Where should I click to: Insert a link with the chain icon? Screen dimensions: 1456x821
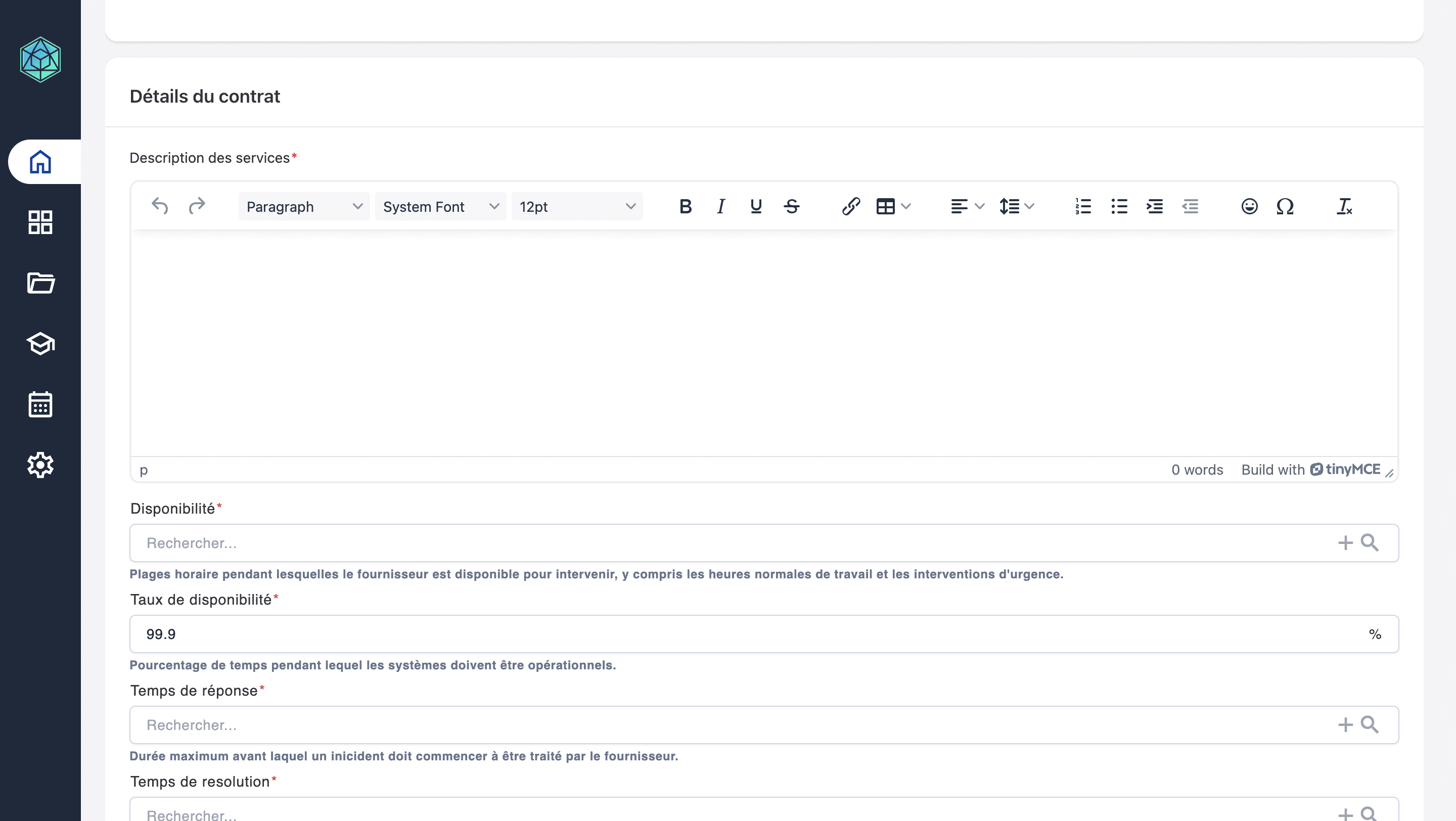[851, 207]
